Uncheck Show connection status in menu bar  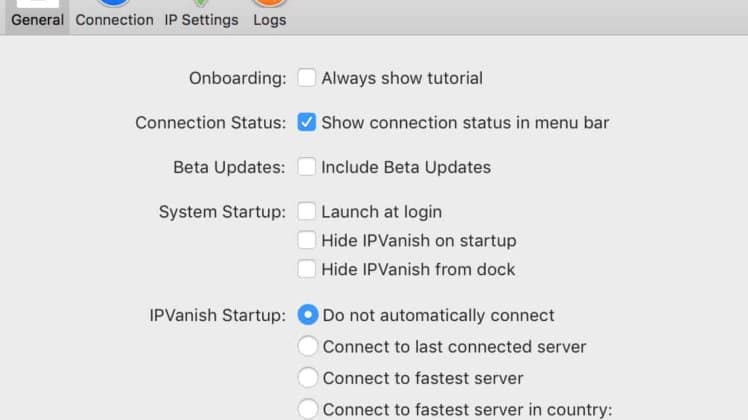pyautogui.click(x=306, y=122)
